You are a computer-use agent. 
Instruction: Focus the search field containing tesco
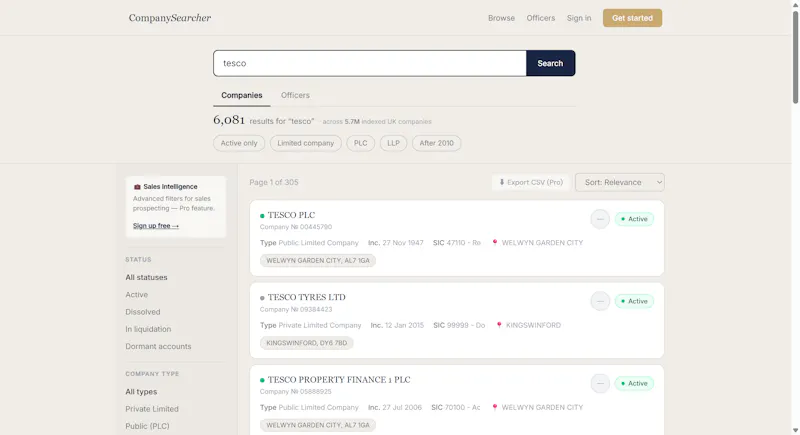[370, 63]
